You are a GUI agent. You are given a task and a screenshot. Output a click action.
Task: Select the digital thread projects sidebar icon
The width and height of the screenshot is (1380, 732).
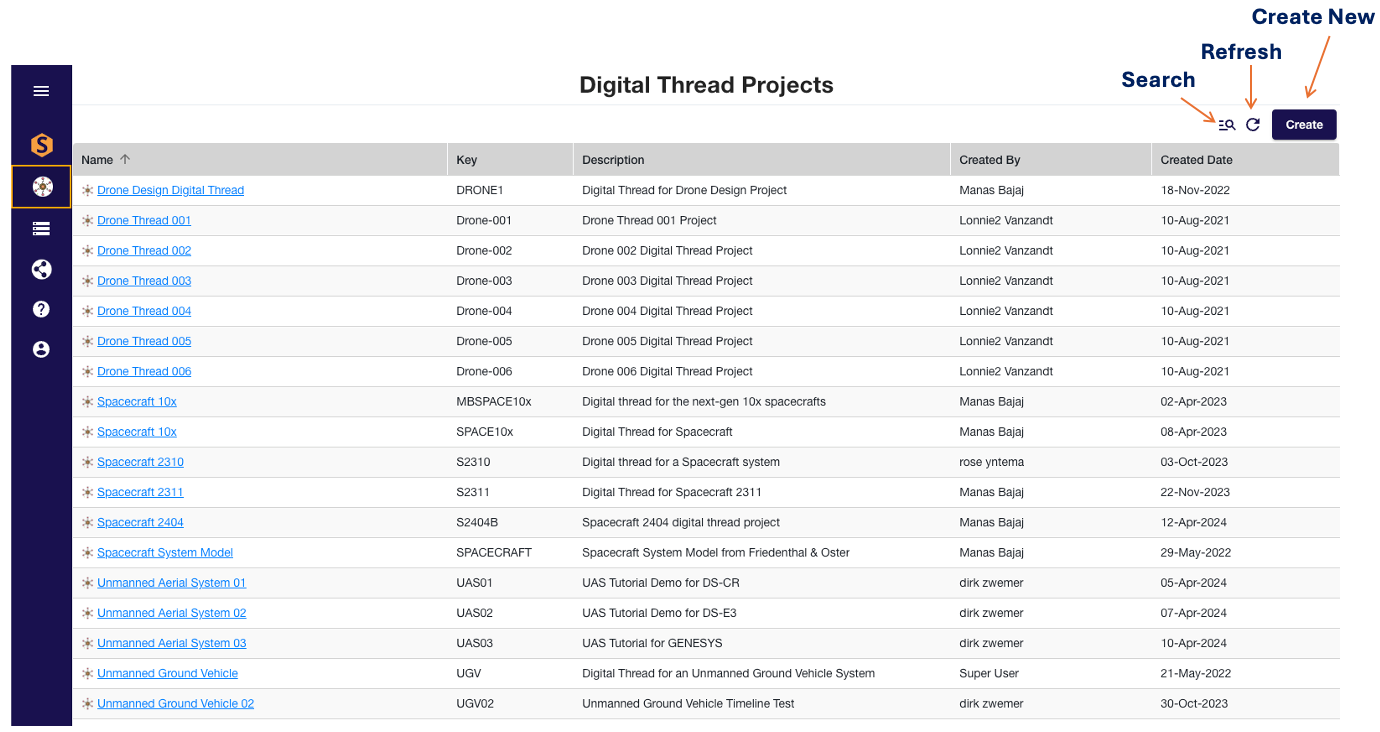pyautogui.click(x=41, y=187)
